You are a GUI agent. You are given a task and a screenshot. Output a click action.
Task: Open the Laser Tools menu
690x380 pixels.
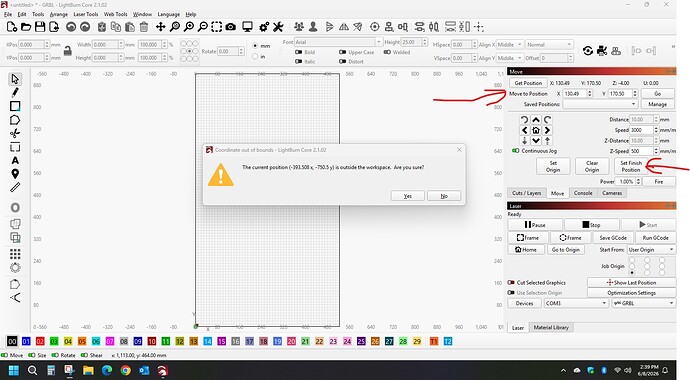coord(86,14)
